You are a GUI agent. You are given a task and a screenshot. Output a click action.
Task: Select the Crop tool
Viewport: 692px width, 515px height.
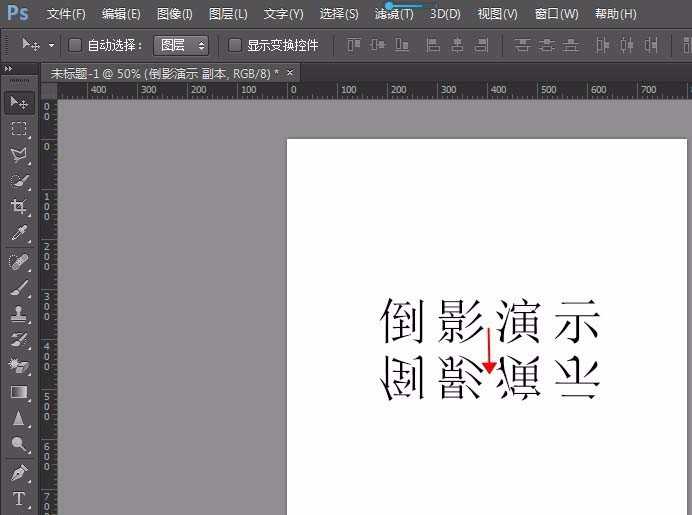(x=19, y=207)
